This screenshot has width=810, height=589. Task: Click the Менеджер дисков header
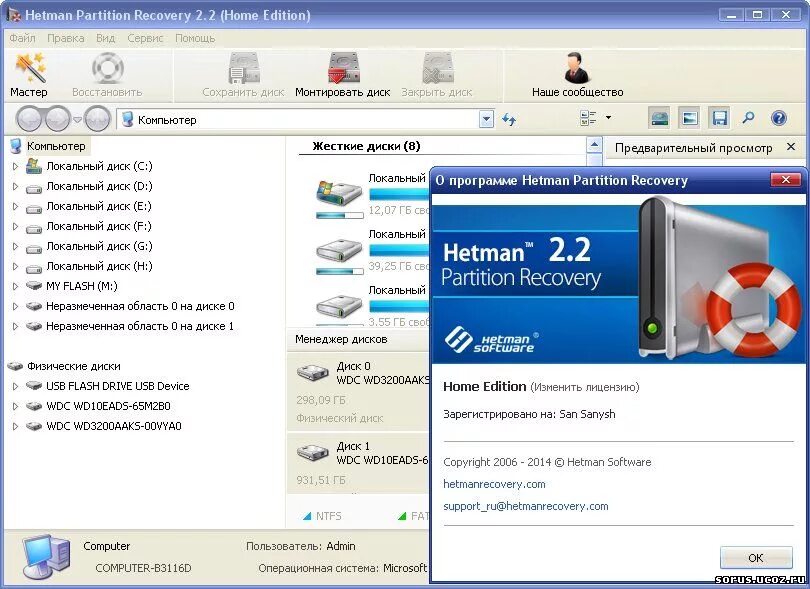tap(341, 339)
